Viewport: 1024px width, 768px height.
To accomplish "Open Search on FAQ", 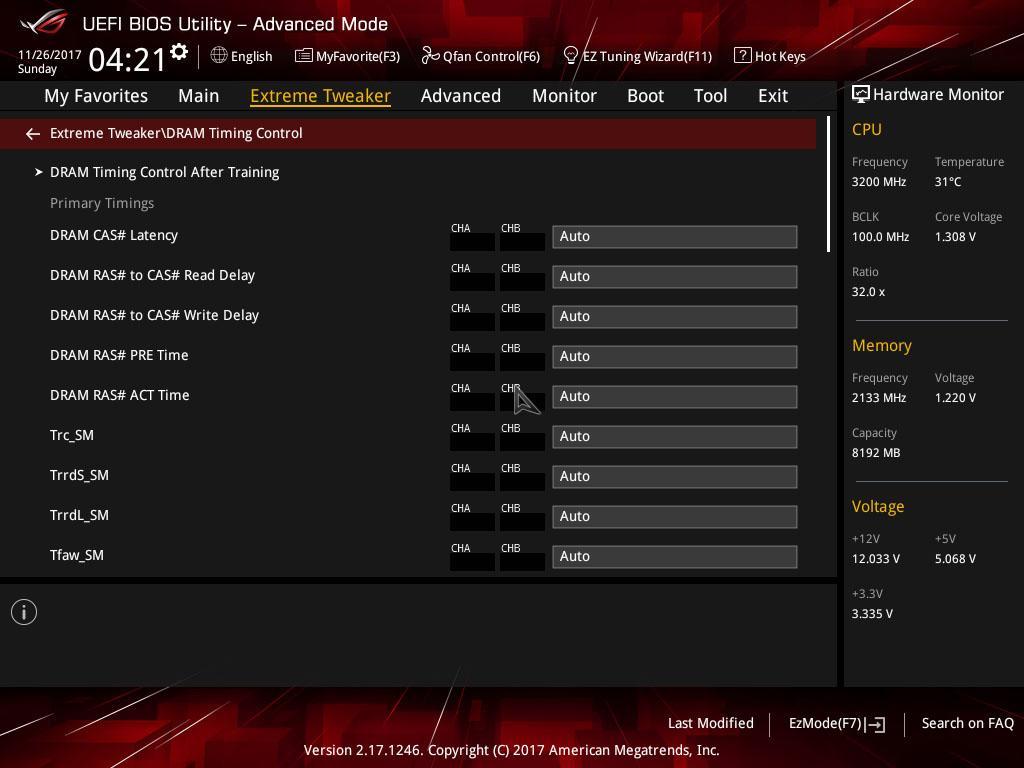I will point(967,723).
